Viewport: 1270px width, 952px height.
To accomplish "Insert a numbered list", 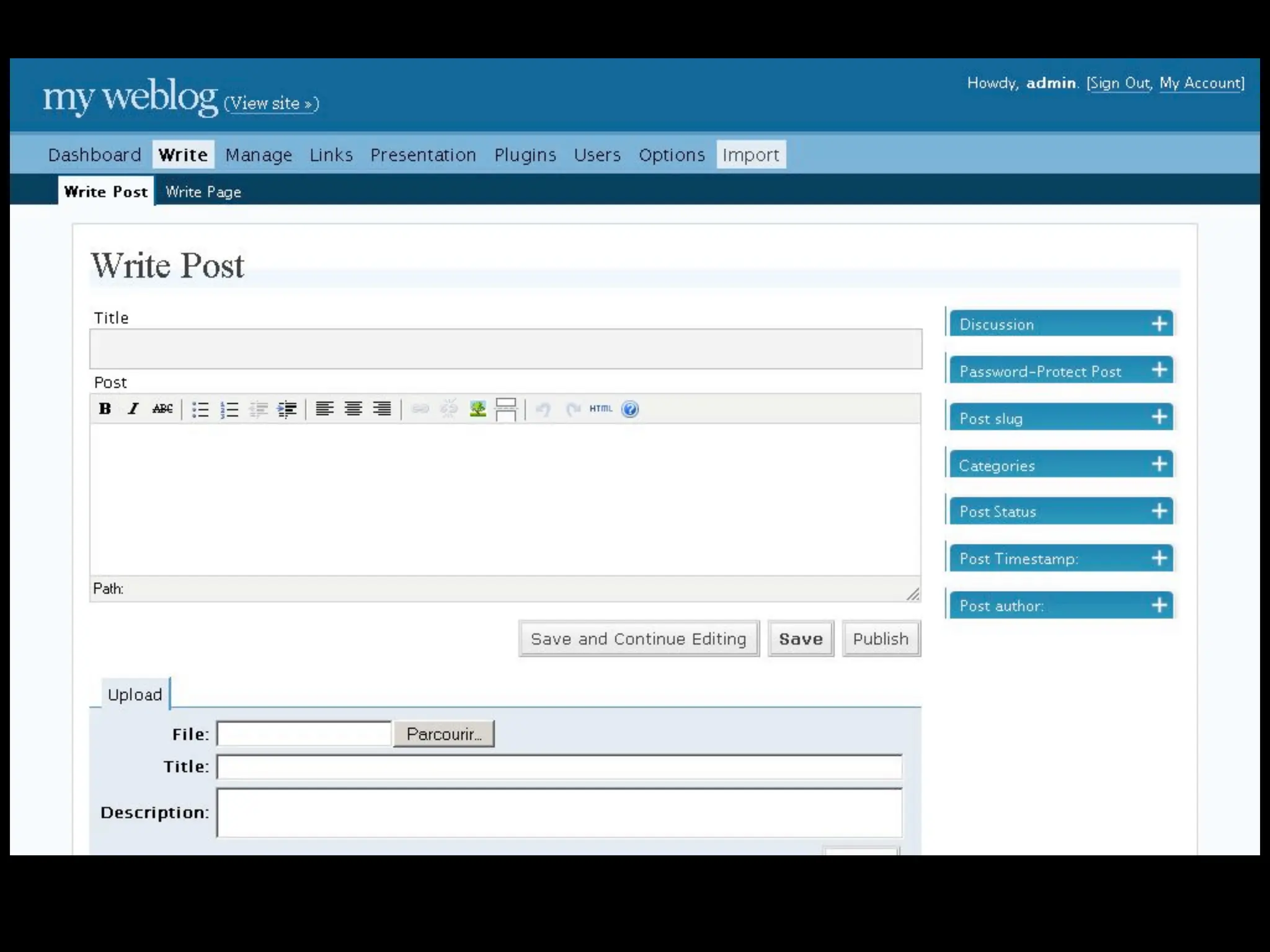I will click(229, 409).
